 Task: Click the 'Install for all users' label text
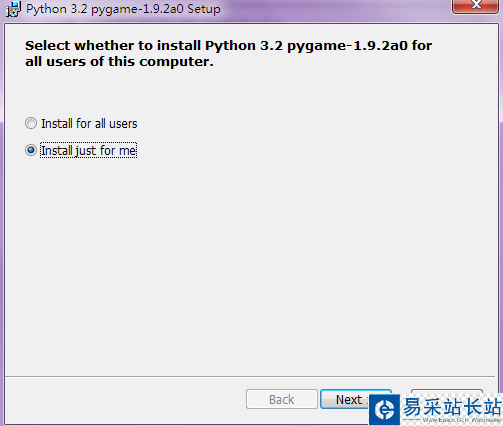89,124
